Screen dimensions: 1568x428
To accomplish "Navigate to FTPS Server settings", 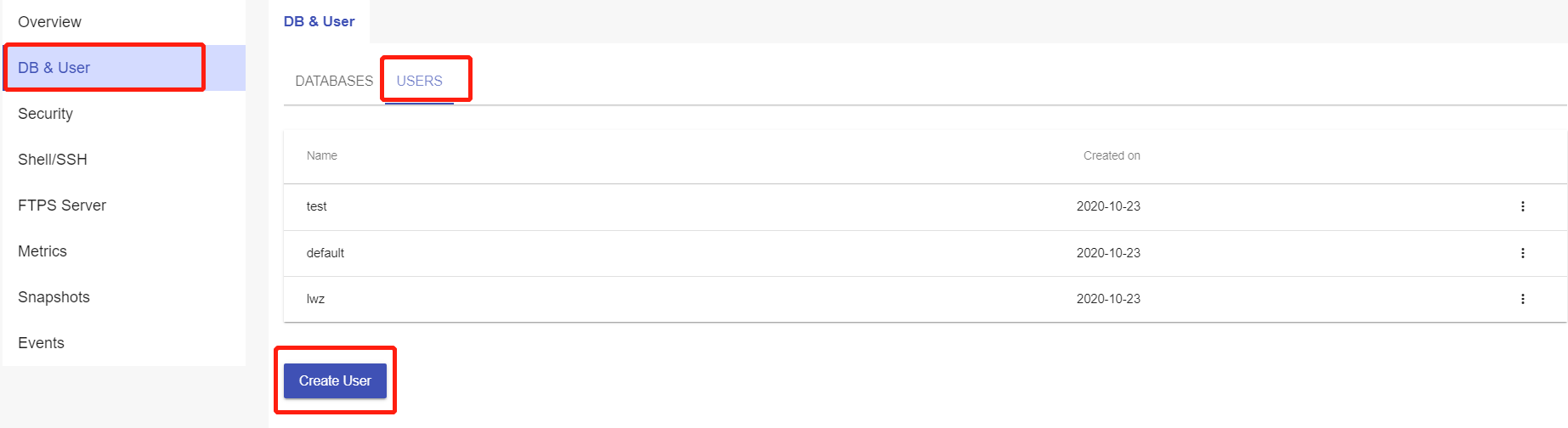I will pos(62,206).
